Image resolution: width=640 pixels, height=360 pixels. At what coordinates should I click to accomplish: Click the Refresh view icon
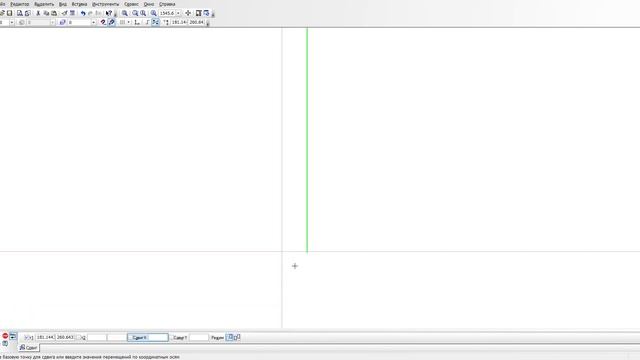(x=206, y=13)
